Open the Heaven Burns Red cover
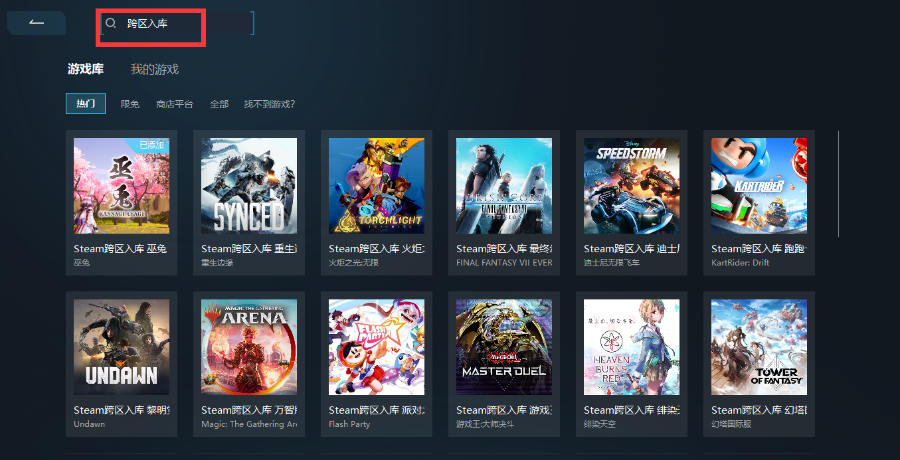 click(631, 347)
